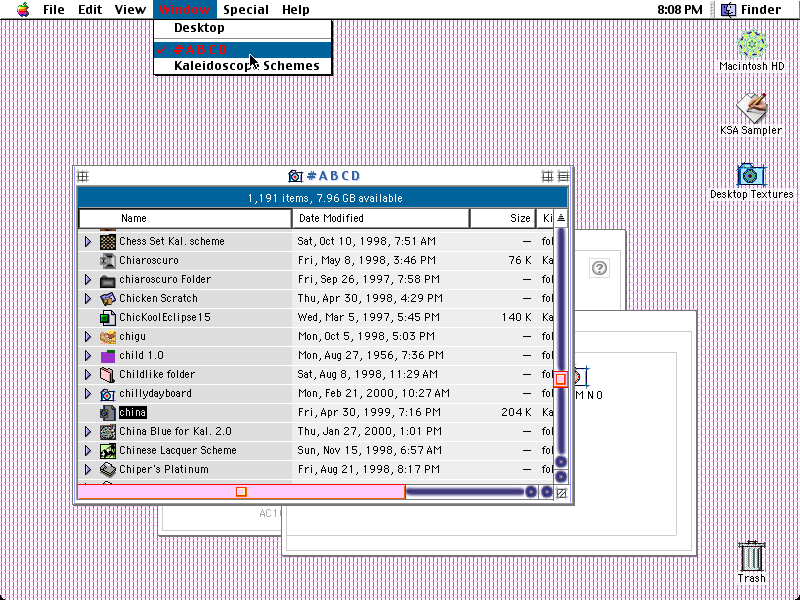Click the close box of # A B C D window
Viewport: 800px width, 600px height.
83,177
